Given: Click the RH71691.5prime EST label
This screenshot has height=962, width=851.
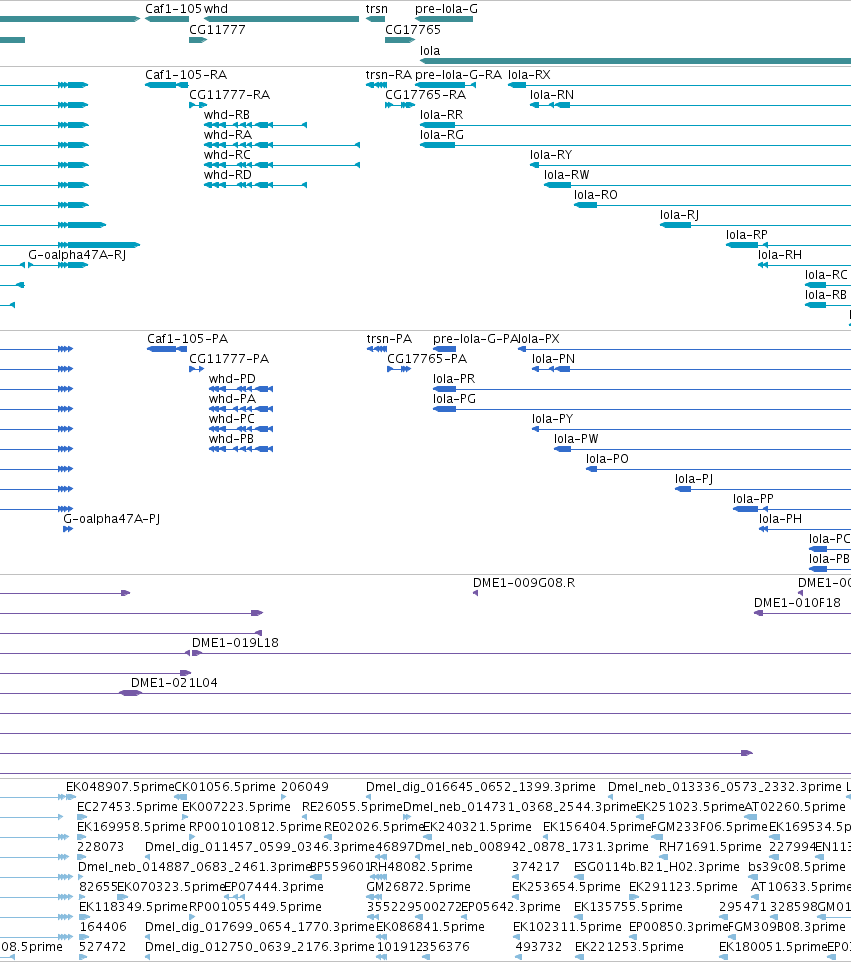Looking at the screenshot, I should click(x=710, y=847).
